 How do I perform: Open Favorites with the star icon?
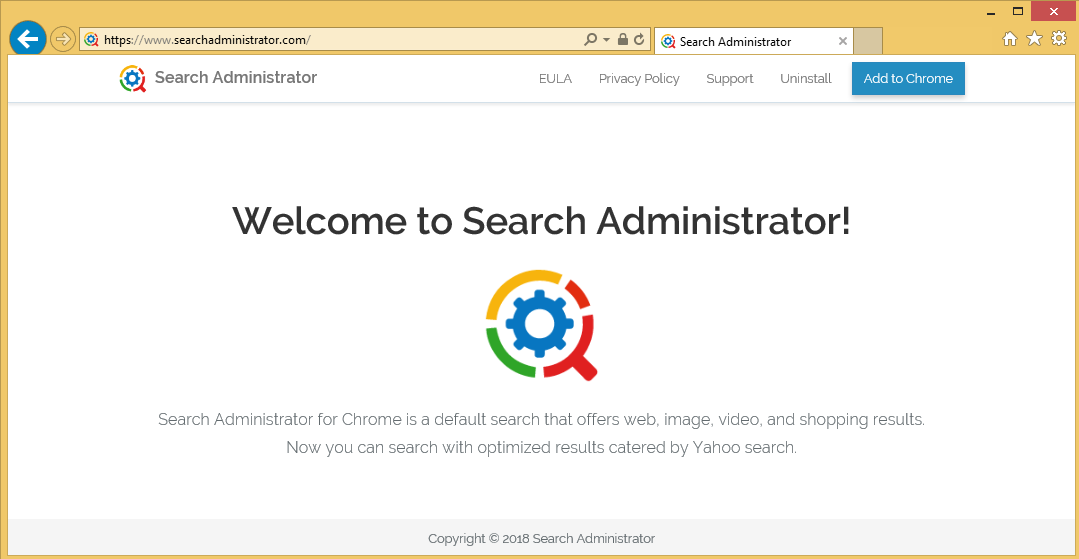point(1034,39)
